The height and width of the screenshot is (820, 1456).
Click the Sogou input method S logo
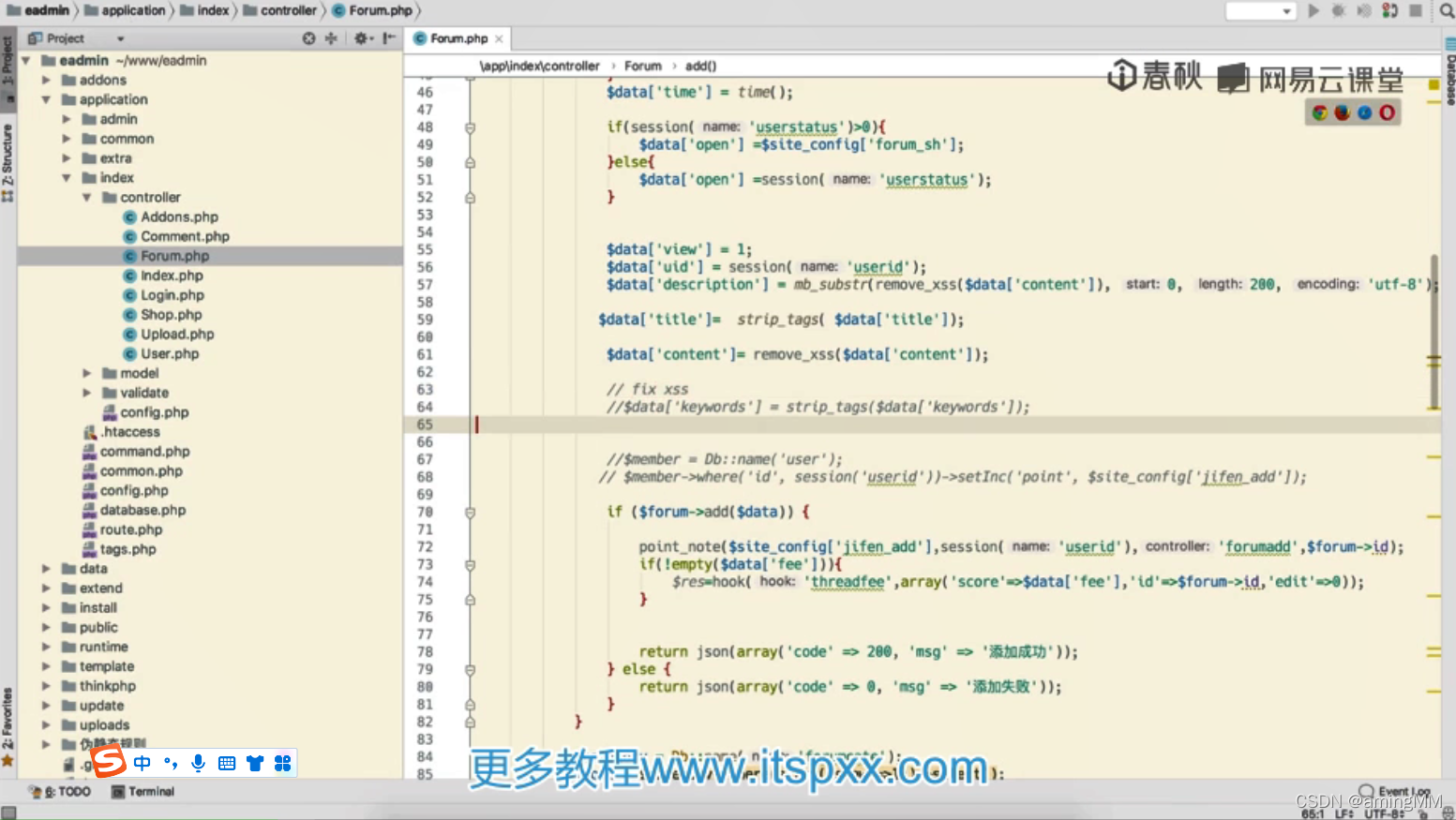click(108, 760)
